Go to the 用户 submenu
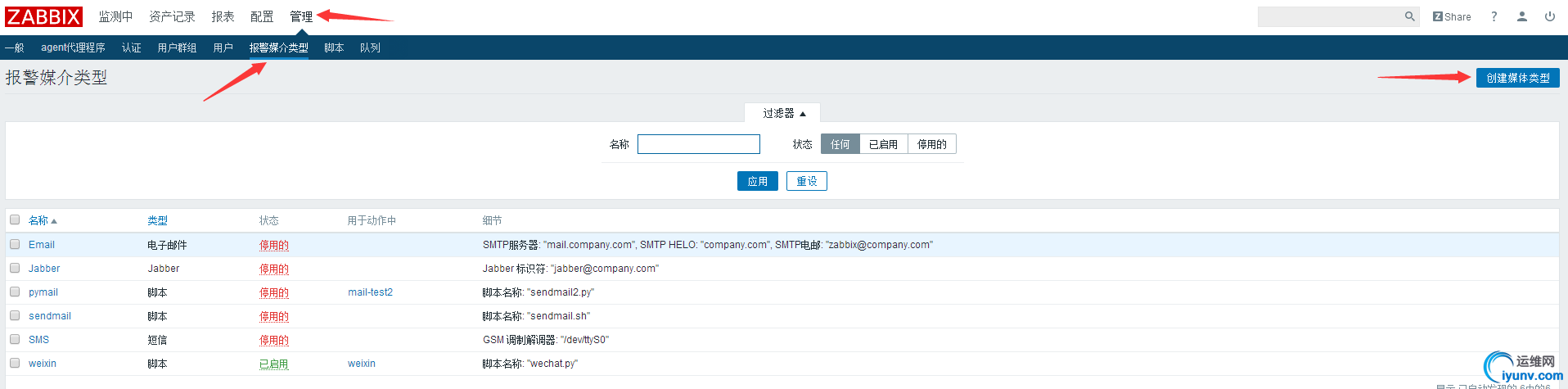Image resolution: width=1568 pixels, height=389 pixels. coord(223,47)
